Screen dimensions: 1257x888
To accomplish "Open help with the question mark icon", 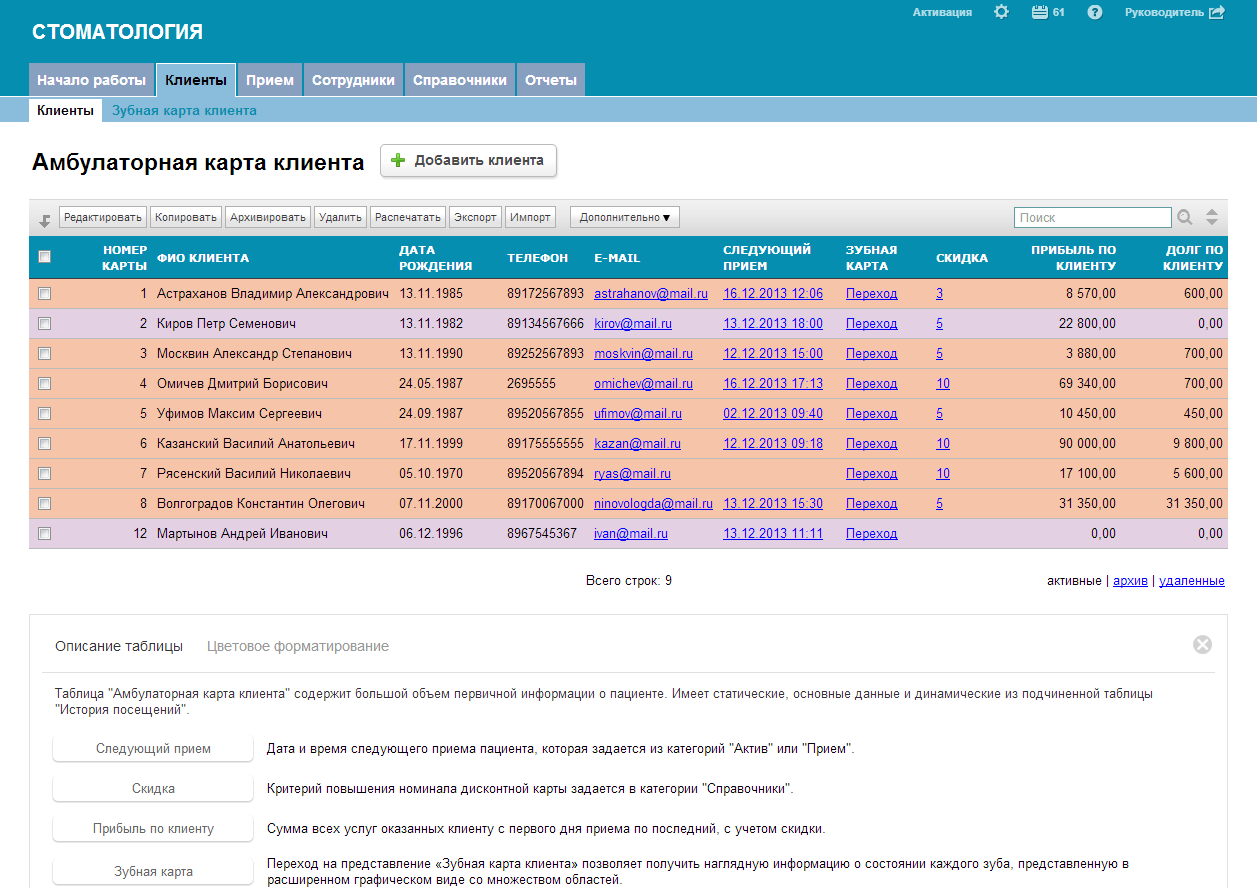I will 1095,12.
